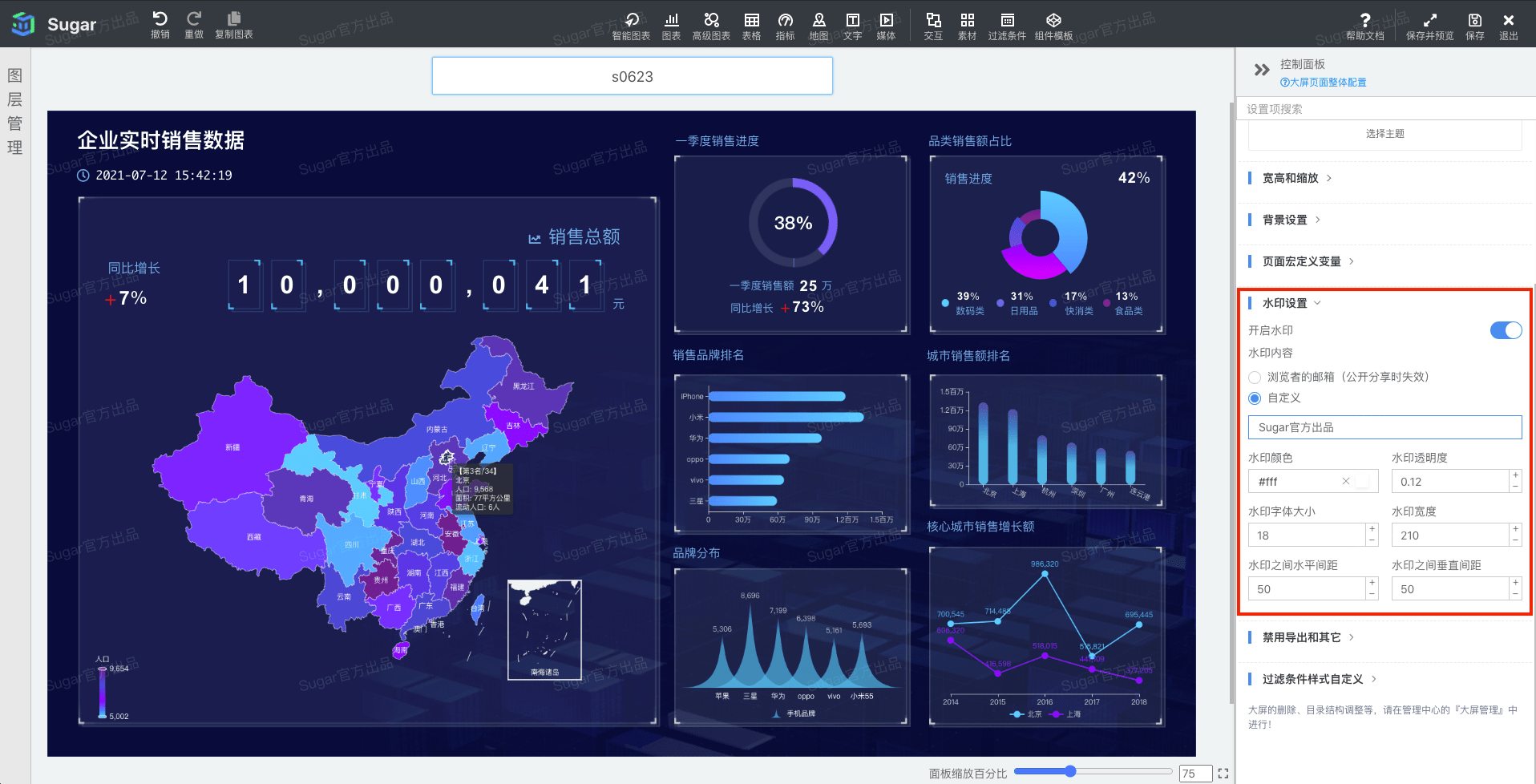Image resolution: width=1536 pixels, height=784 pixels.
Task: Click the 水印字体大小 18 field
Action: [x=1307, y=535]
